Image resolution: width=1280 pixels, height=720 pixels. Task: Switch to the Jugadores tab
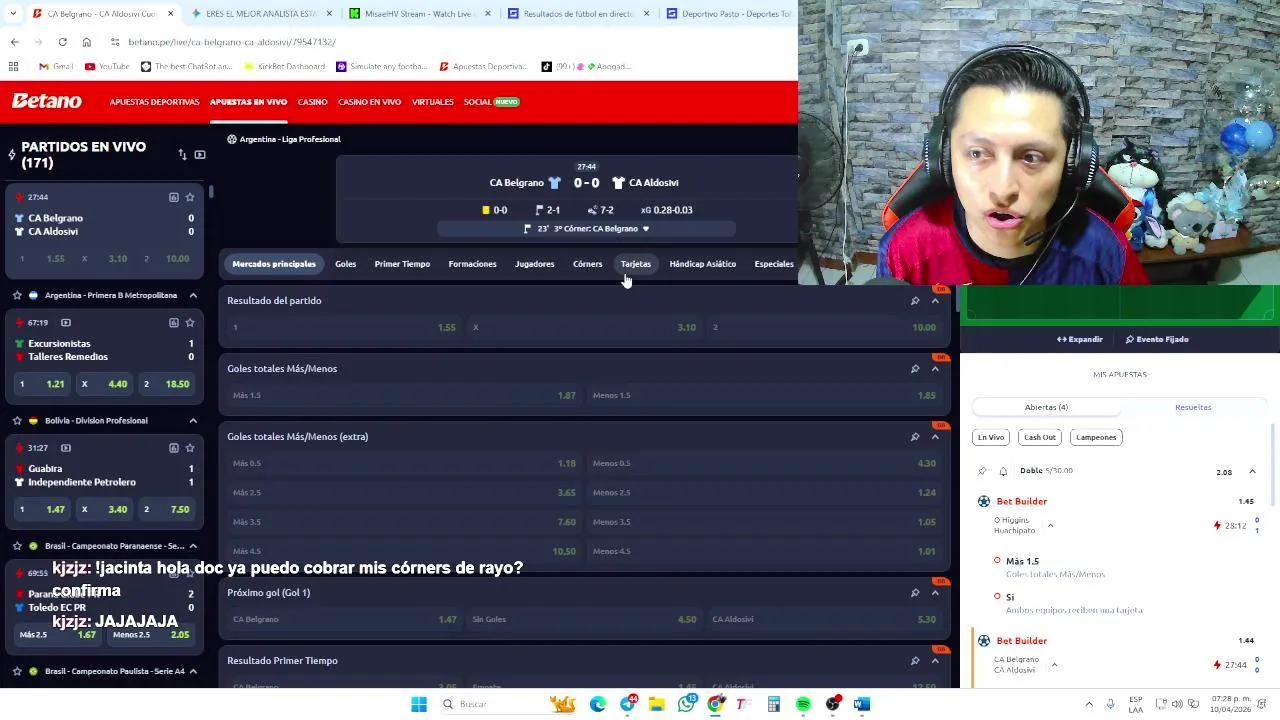tap(534, 264)
